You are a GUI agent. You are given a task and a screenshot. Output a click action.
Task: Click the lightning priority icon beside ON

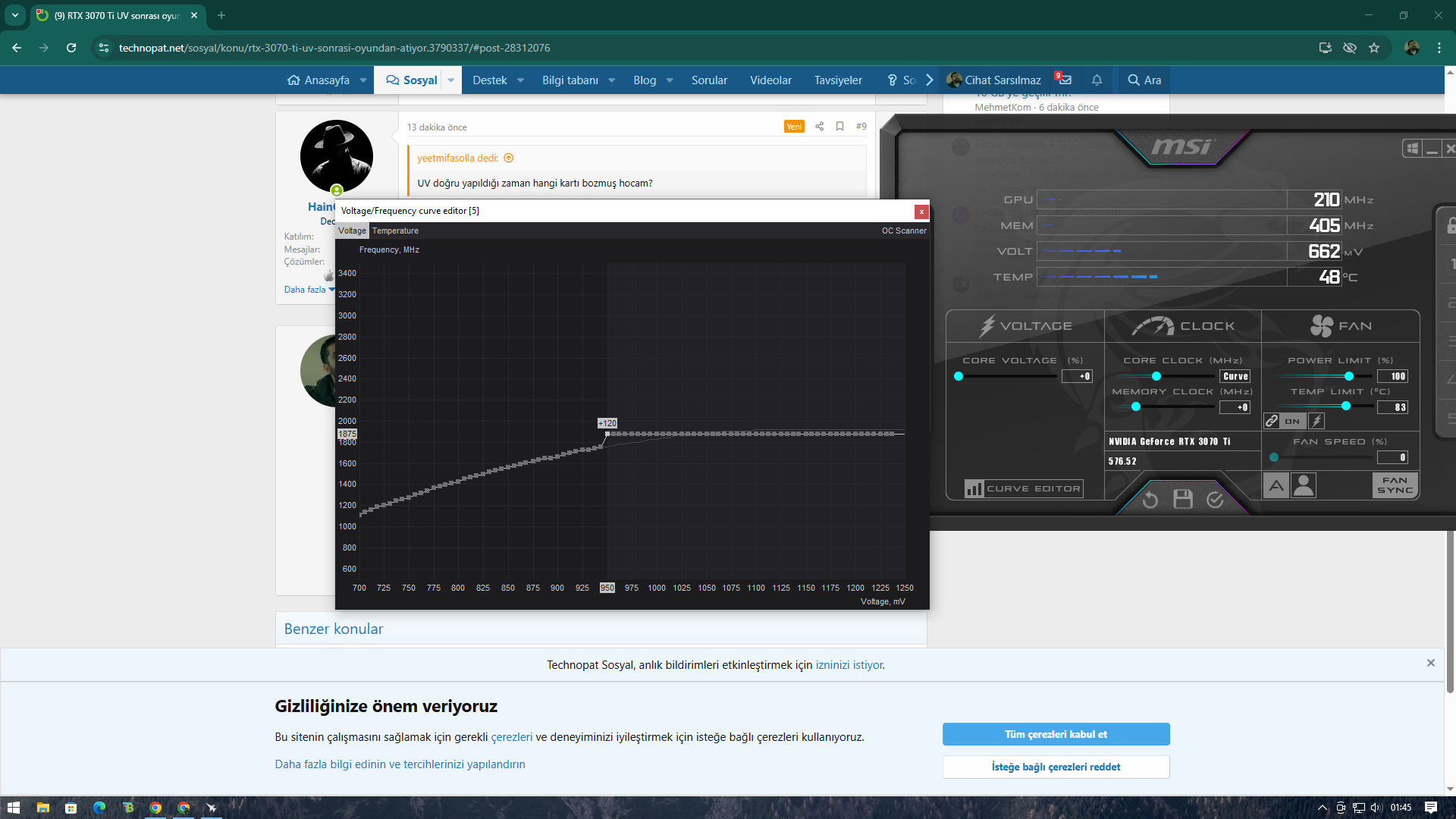1316,421
